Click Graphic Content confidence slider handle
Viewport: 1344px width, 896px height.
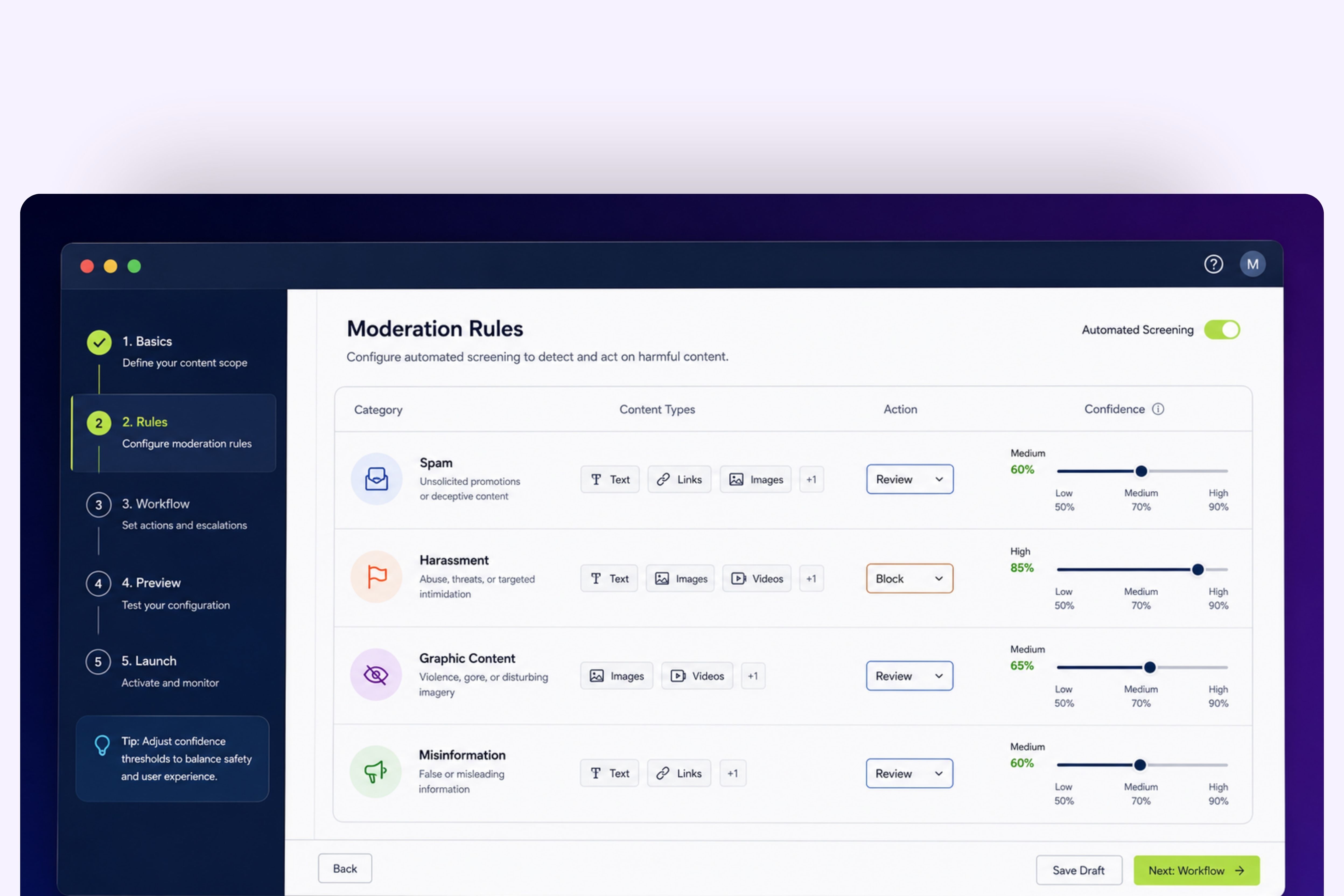tap(1150, 667)
